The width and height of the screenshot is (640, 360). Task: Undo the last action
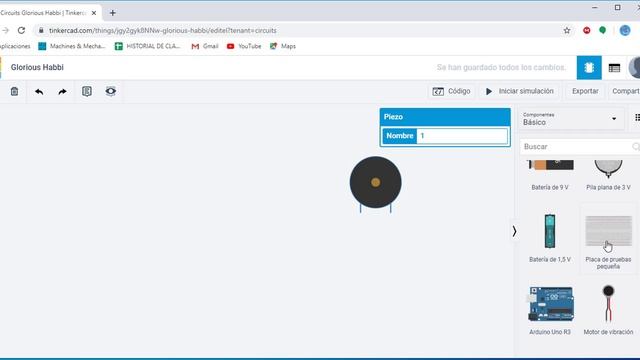pyautogui.click(x=39, y=91)
